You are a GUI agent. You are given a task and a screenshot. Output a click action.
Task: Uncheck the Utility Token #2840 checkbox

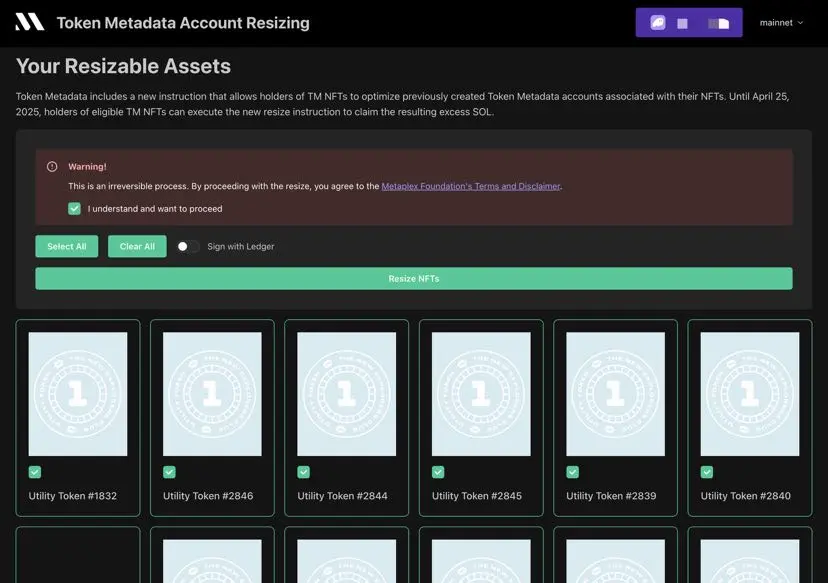point(707,472)
